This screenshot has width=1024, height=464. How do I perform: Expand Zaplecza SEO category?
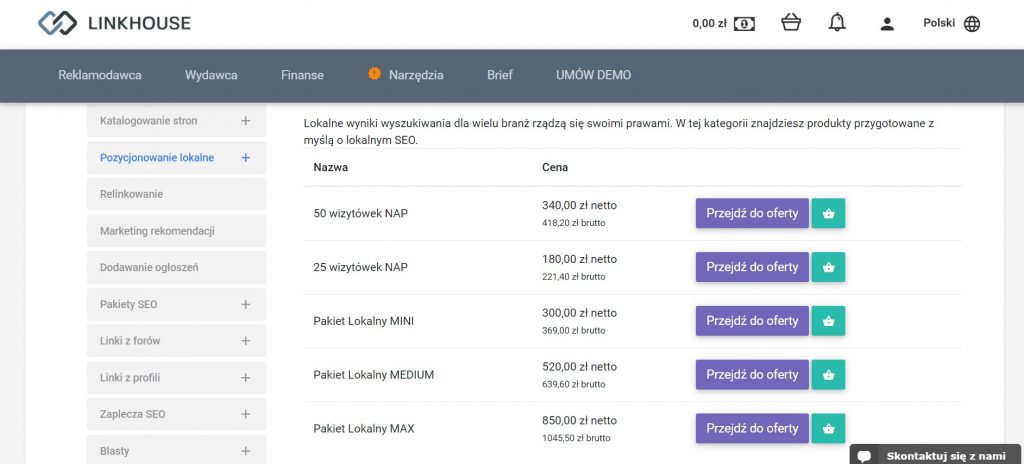[246, 414]
